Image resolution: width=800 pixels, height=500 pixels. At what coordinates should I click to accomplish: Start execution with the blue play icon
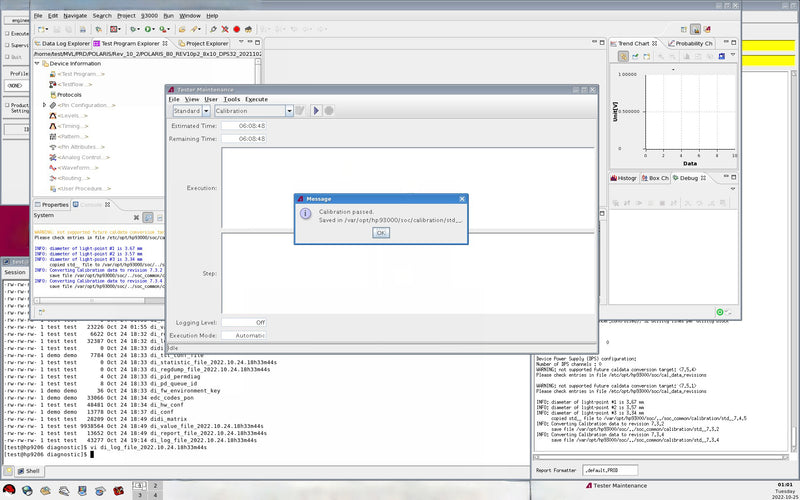point(316,111)
